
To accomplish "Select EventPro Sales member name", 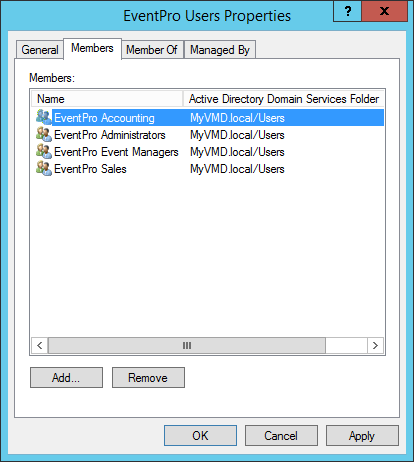I will (x=90, y=169).
